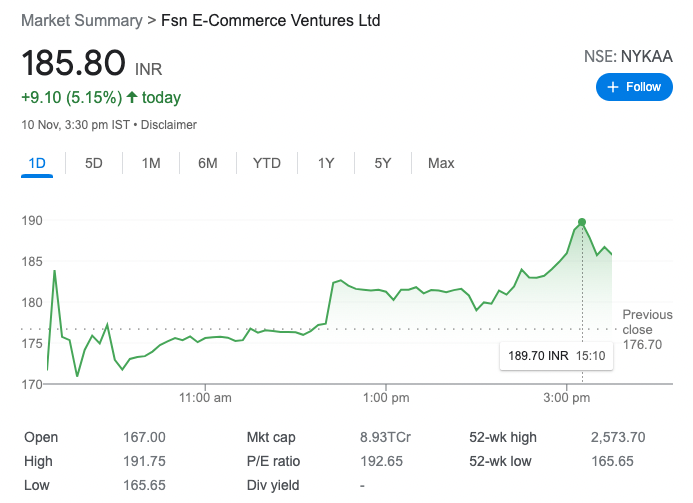Open the Market Summary link
Screen dimensions: 693x503
[82, 21]
